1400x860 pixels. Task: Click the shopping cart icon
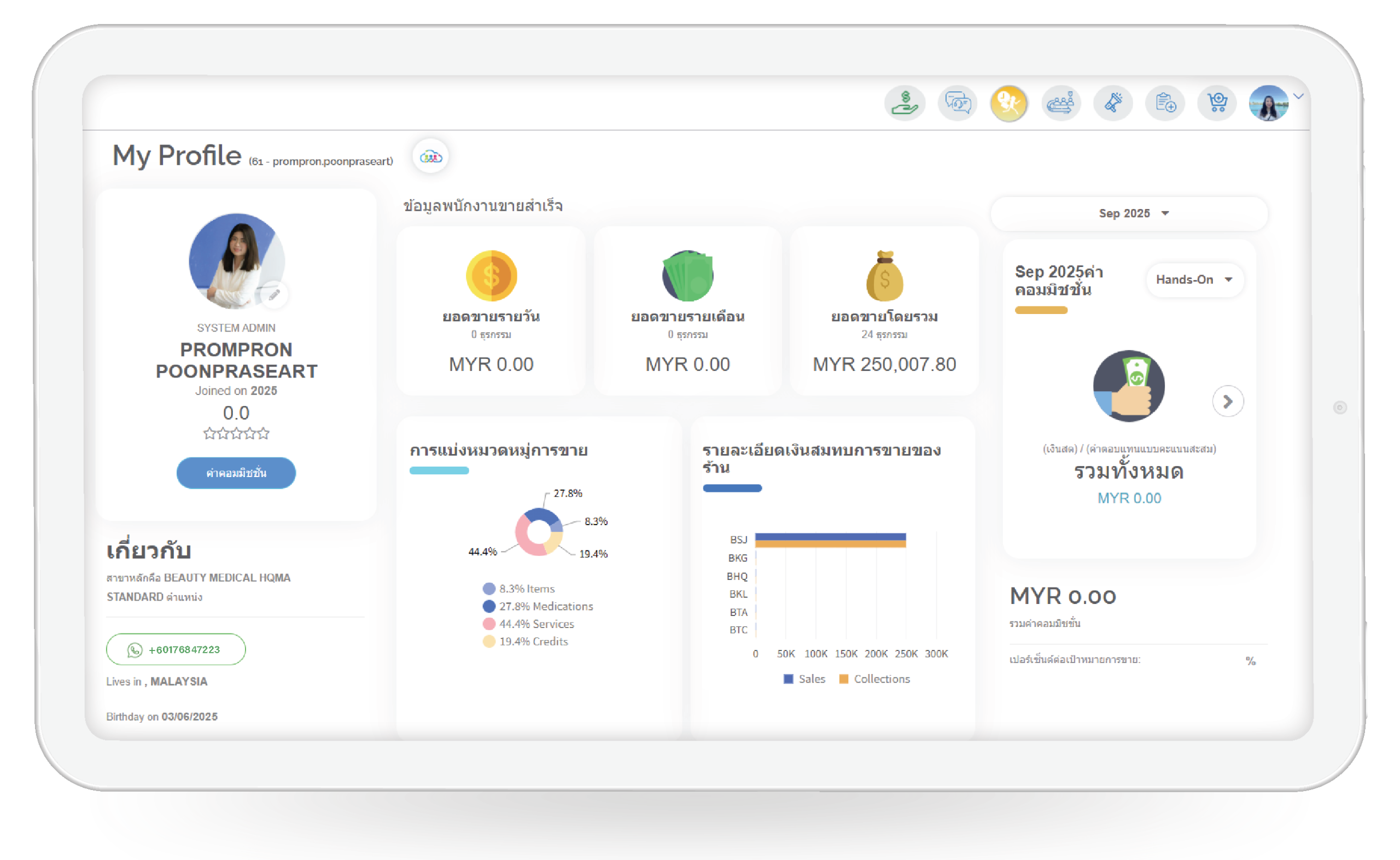(1217, 103)
